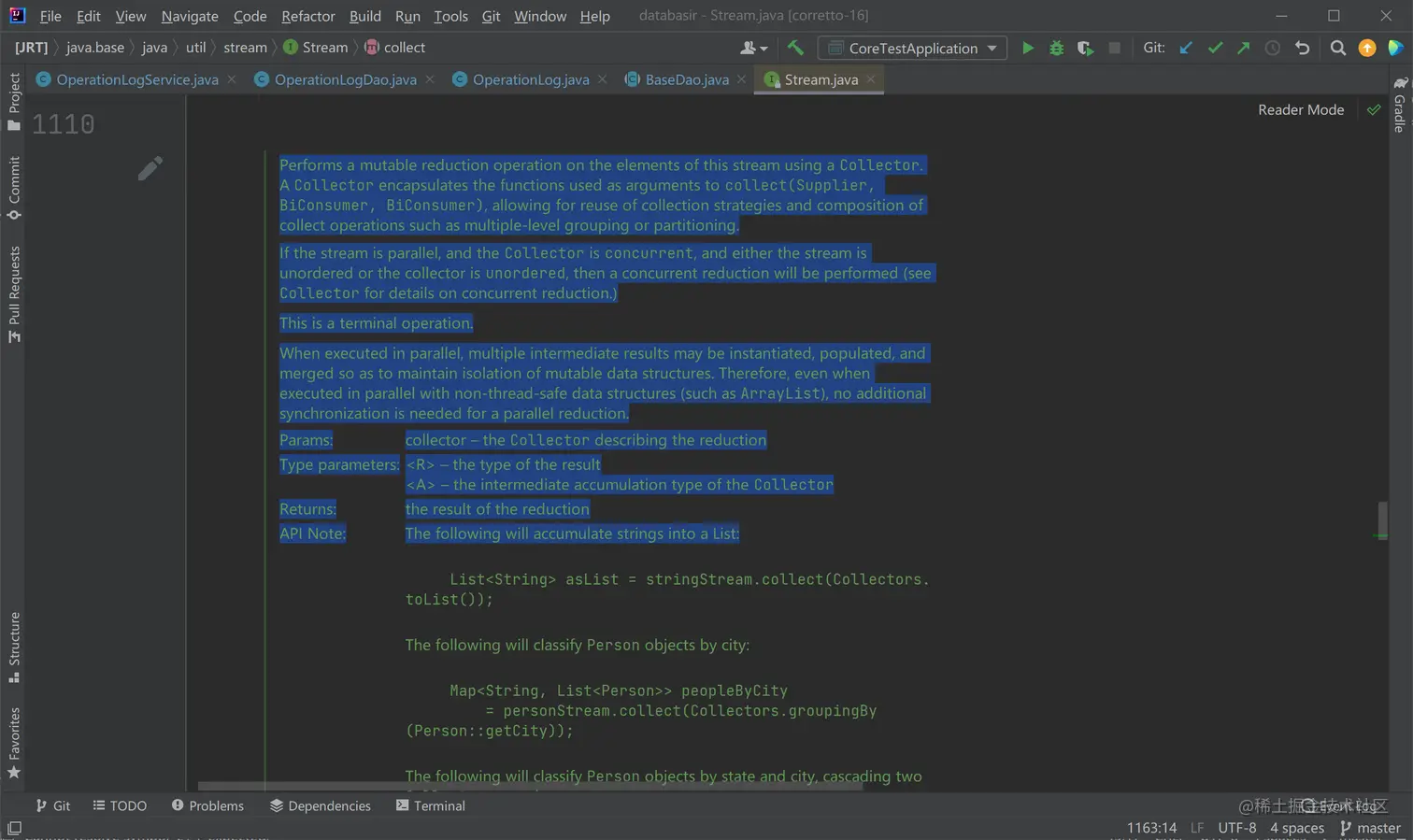
Task: Build the project with the hammer icon
Action: [x=795, y=48]
